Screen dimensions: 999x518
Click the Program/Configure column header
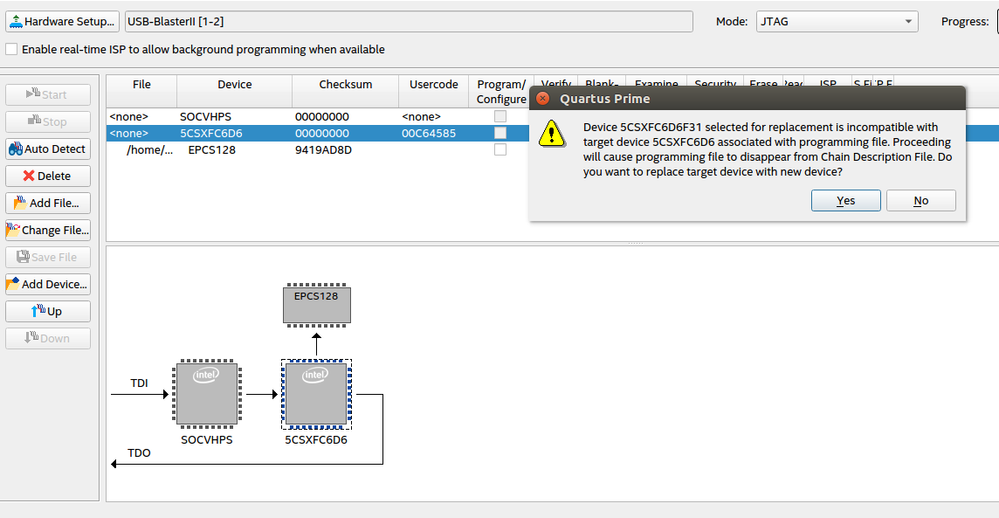tap(501, 91)
